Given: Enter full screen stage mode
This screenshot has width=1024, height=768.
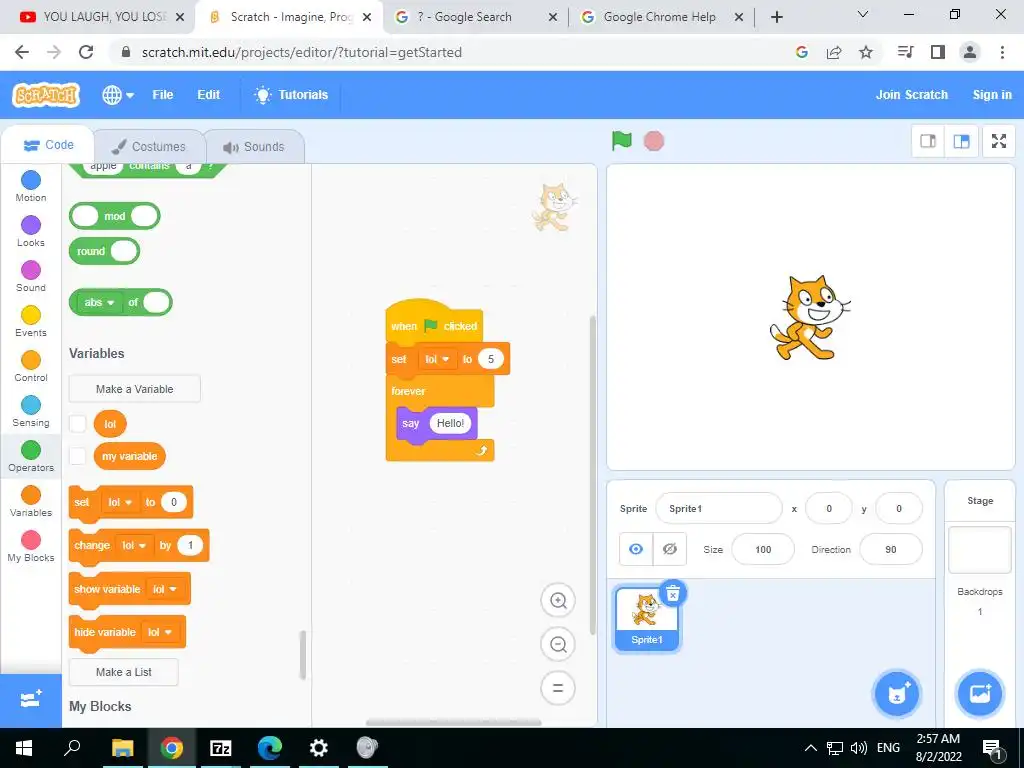Looking at the screenshot, I should [999, 141].
